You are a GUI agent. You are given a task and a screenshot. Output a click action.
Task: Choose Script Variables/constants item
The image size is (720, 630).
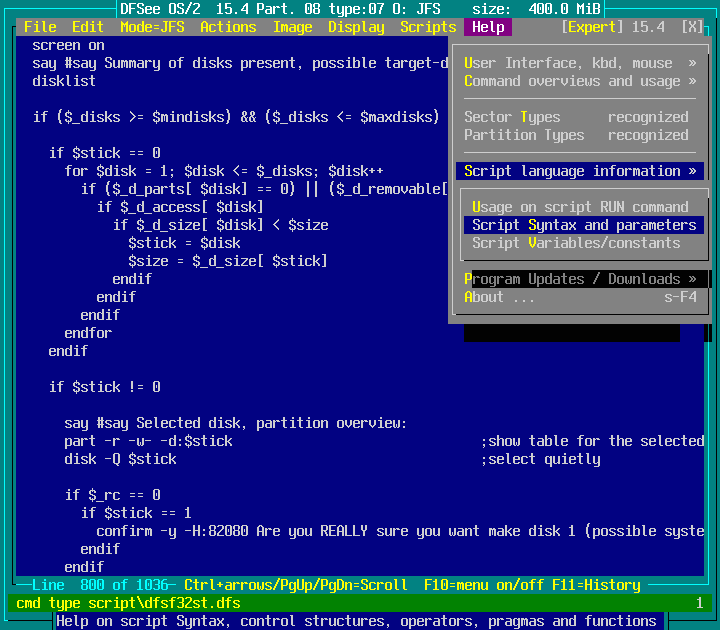pos(576,243)
